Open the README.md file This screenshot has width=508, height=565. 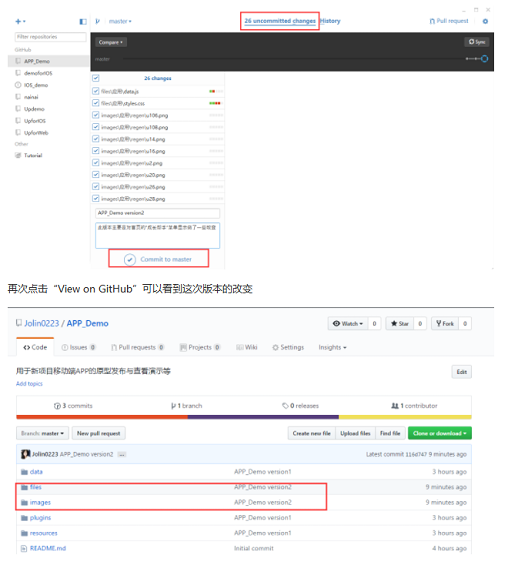tap(48, 548)
